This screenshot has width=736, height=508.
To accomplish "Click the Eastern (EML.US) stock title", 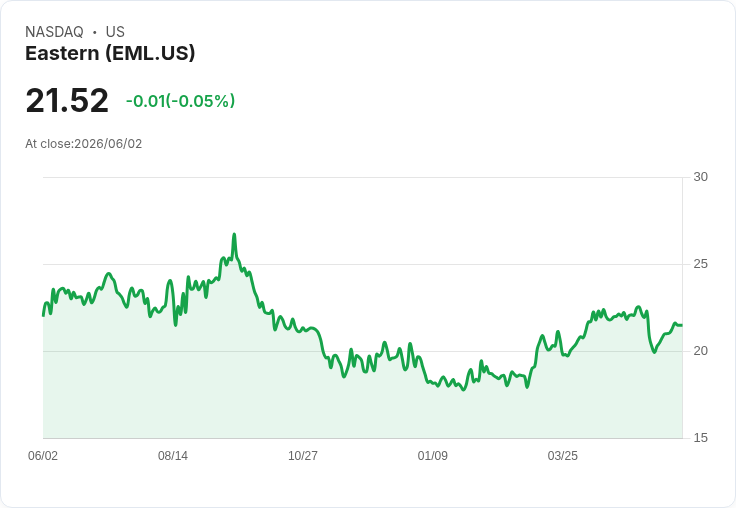I will click(x=110, y=54).
